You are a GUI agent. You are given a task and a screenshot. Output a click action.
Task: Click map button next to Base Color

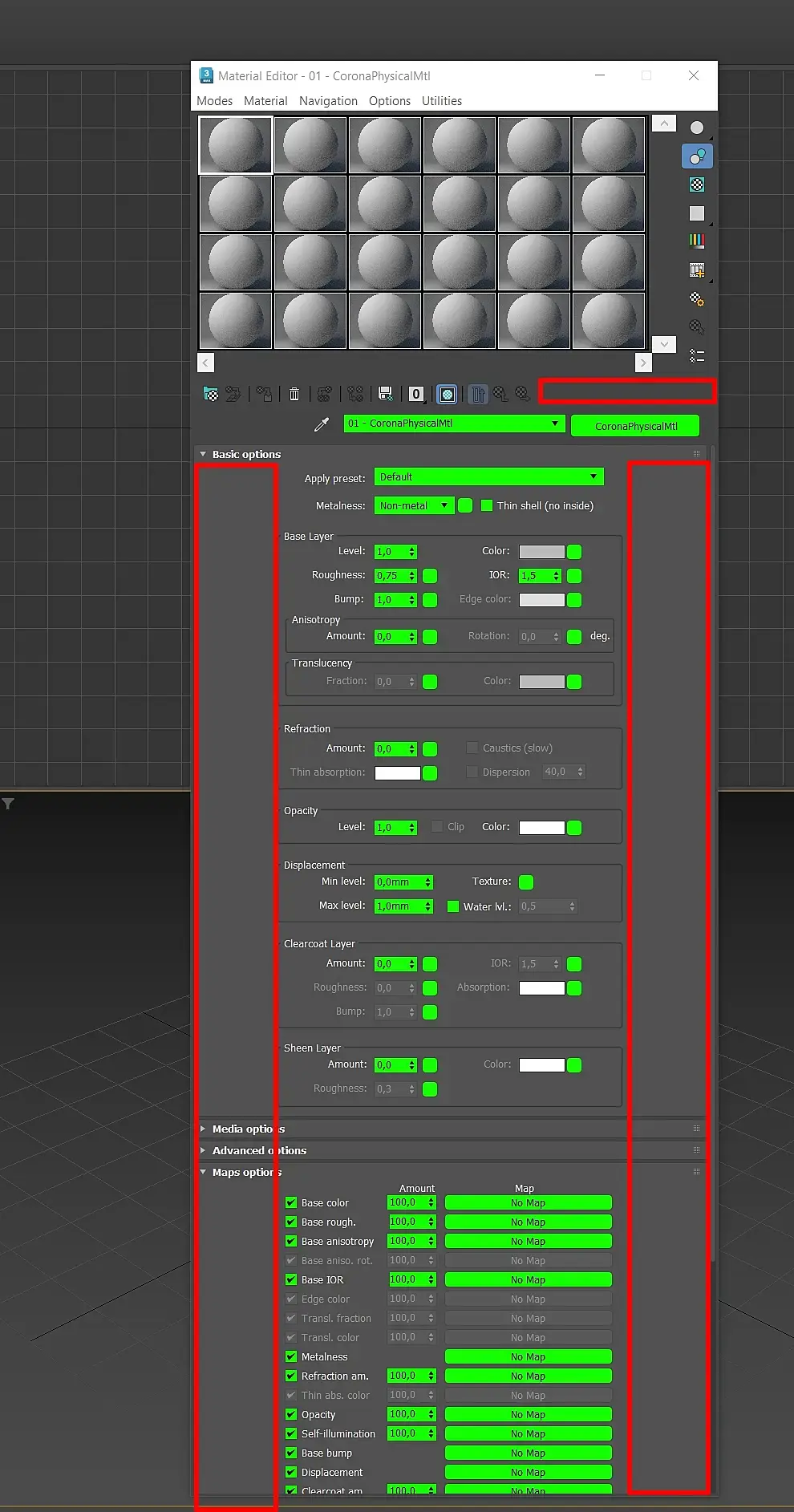[574, 552]
